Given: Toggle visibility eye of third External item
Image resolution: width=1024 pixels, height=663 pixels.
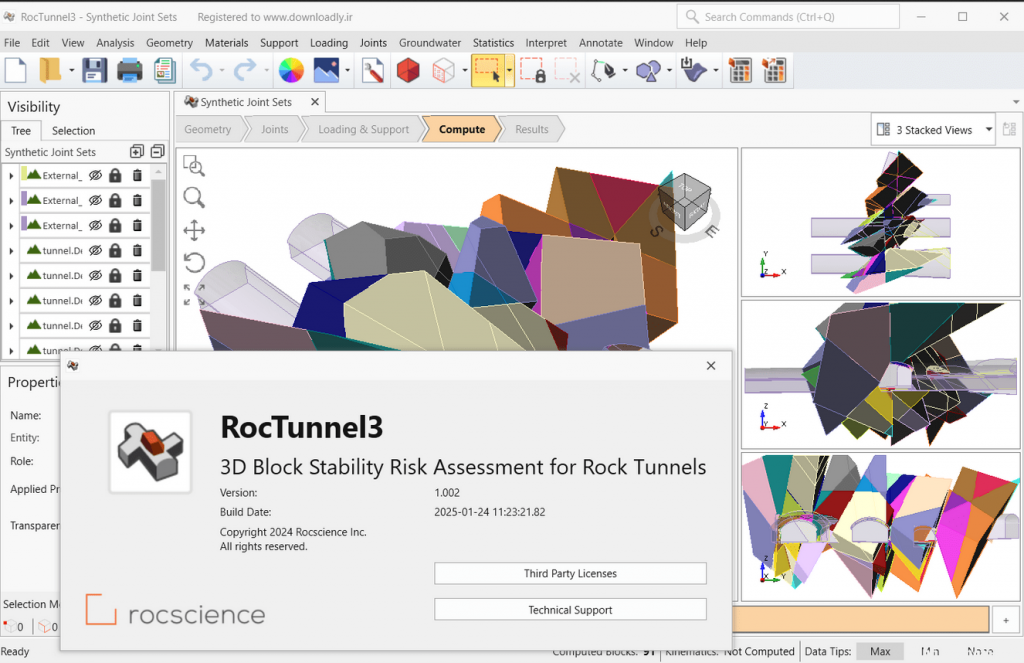Looking at the screenshot, I should click(x=95, y=225).
